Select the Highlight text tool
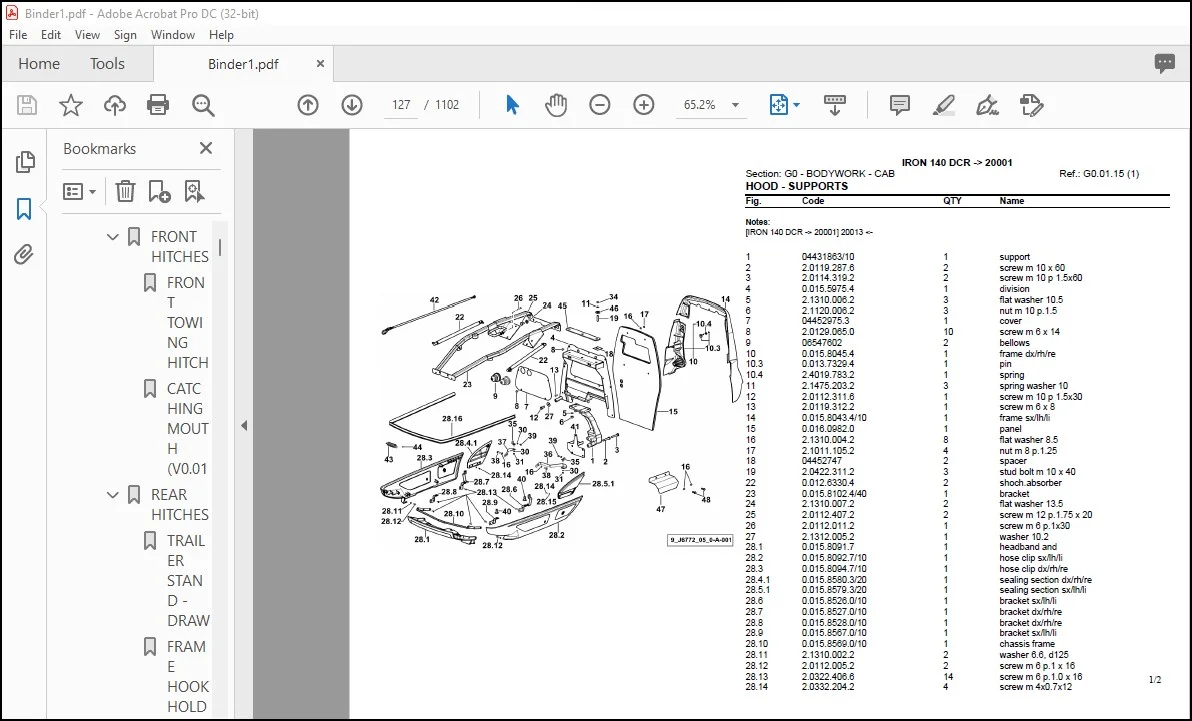This screenshot has width=1192, height=721. coord(943,105)
